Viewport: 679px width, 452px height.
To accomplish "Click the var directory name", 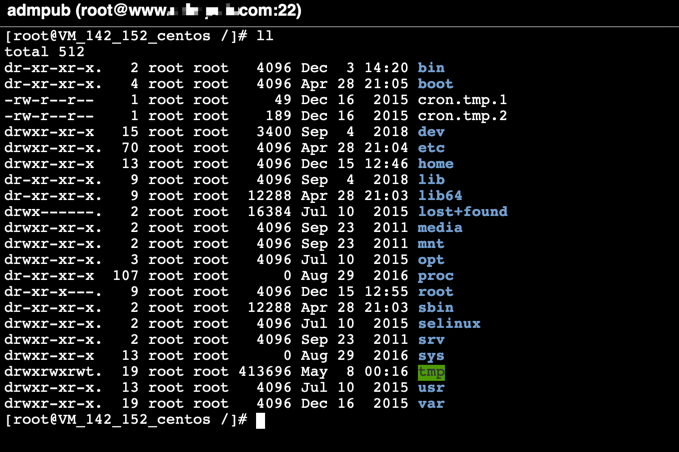I will pos(431,404).
